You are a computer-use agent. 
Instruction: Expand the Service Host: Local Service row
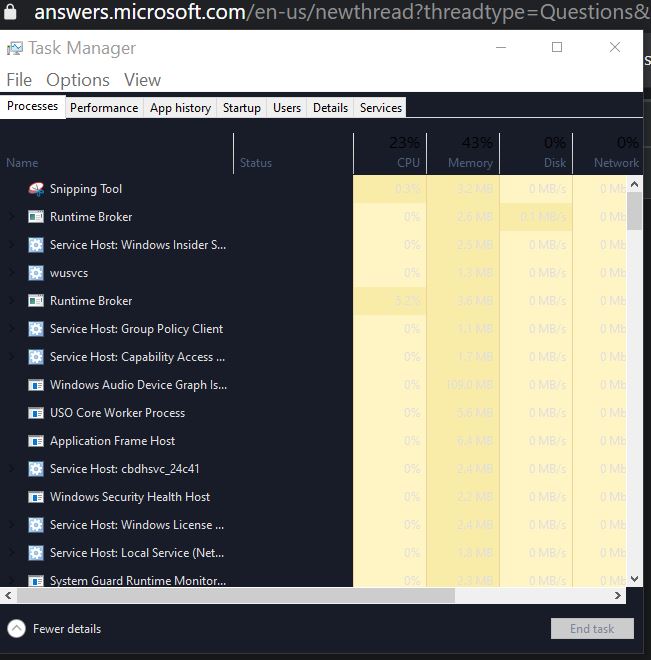pyautogui.click(x=12, y=553)
